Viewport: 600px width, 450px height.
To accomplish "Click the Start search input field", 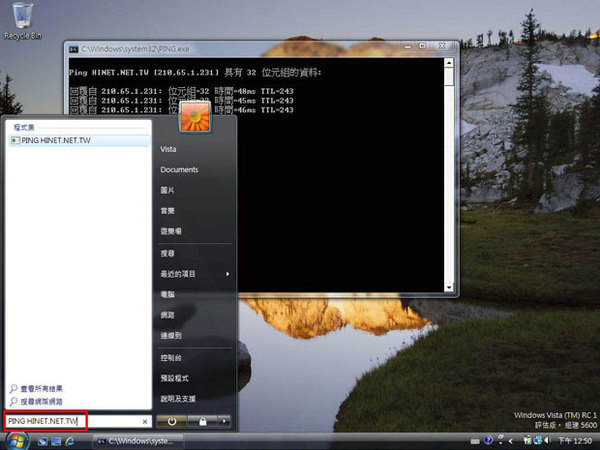I will [78, 421].
